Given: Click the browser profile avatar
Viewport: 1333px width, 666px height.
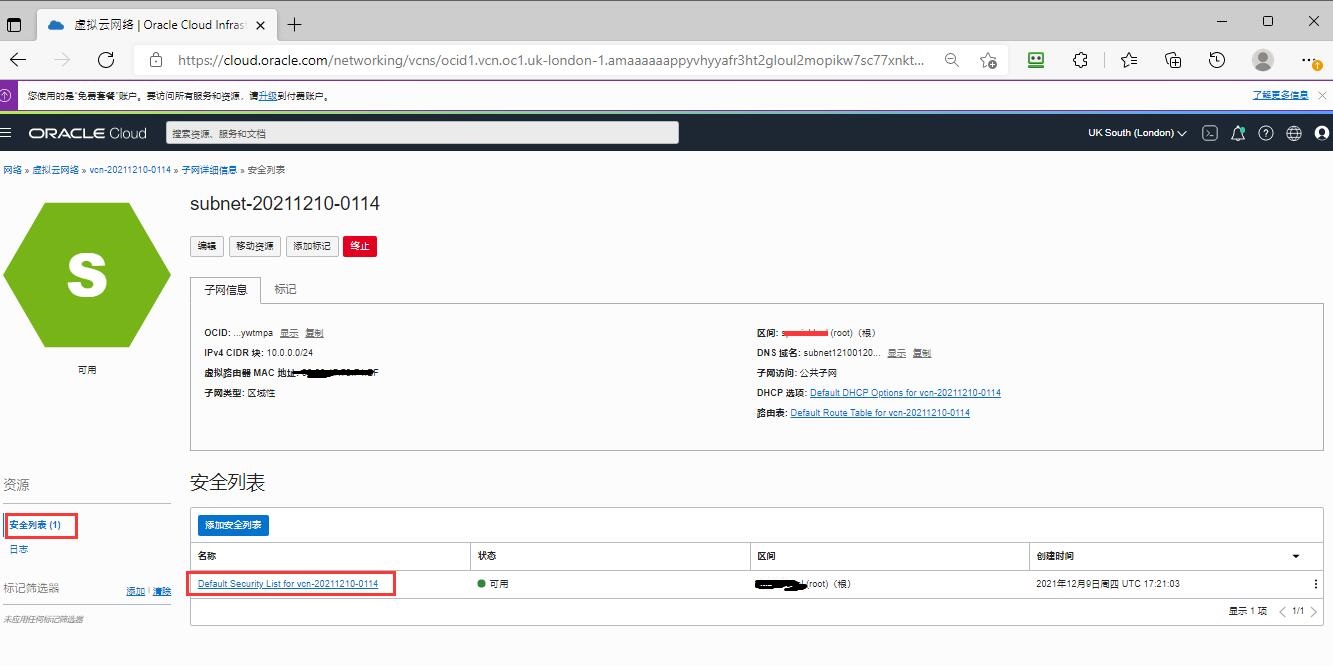Looking at the screenshot, I should [x=1263, y=60].
